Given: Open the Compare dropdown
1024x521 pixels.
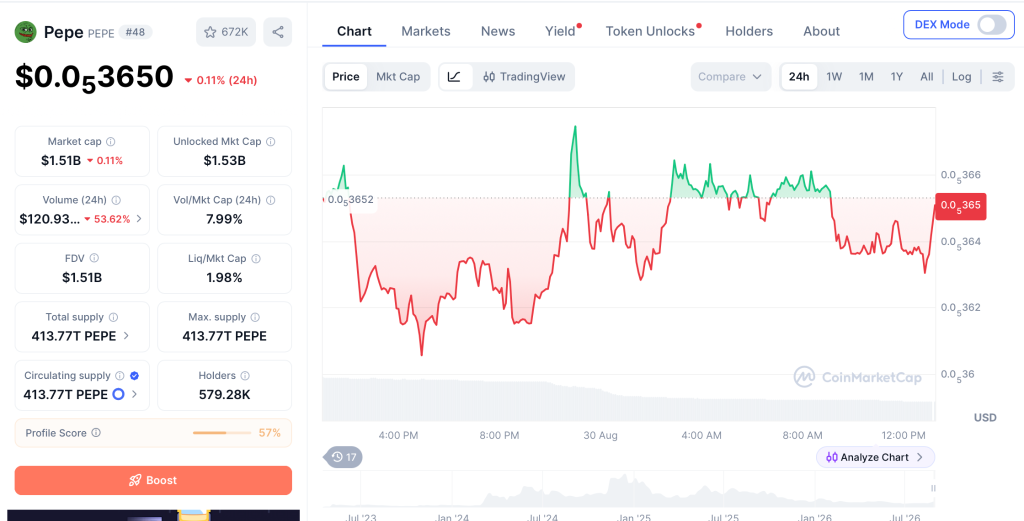Looking at the screenshot, I should pyautogui.click(x=731, y=76).
